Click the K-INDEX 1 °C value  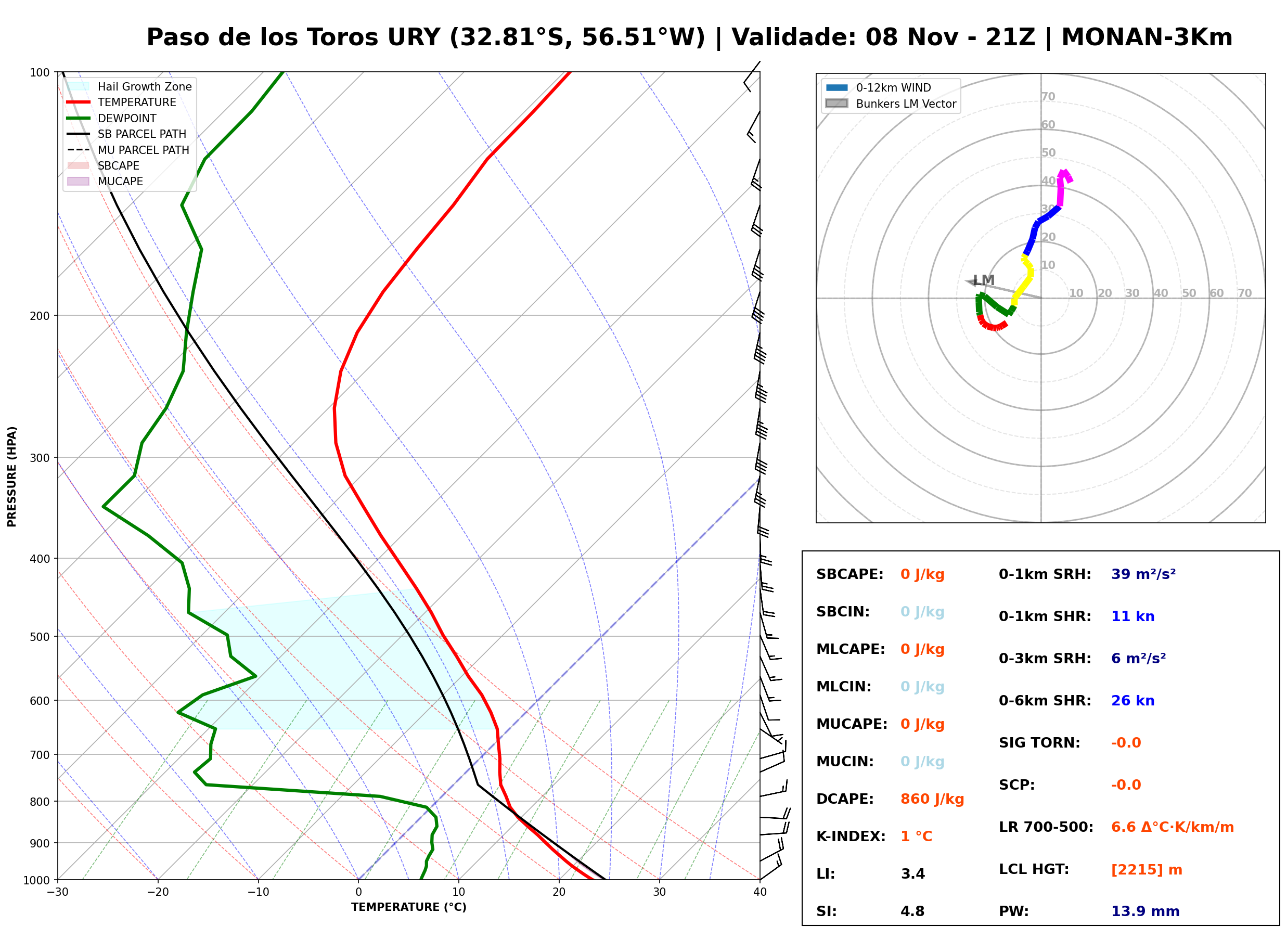click(x=917, y=837)
